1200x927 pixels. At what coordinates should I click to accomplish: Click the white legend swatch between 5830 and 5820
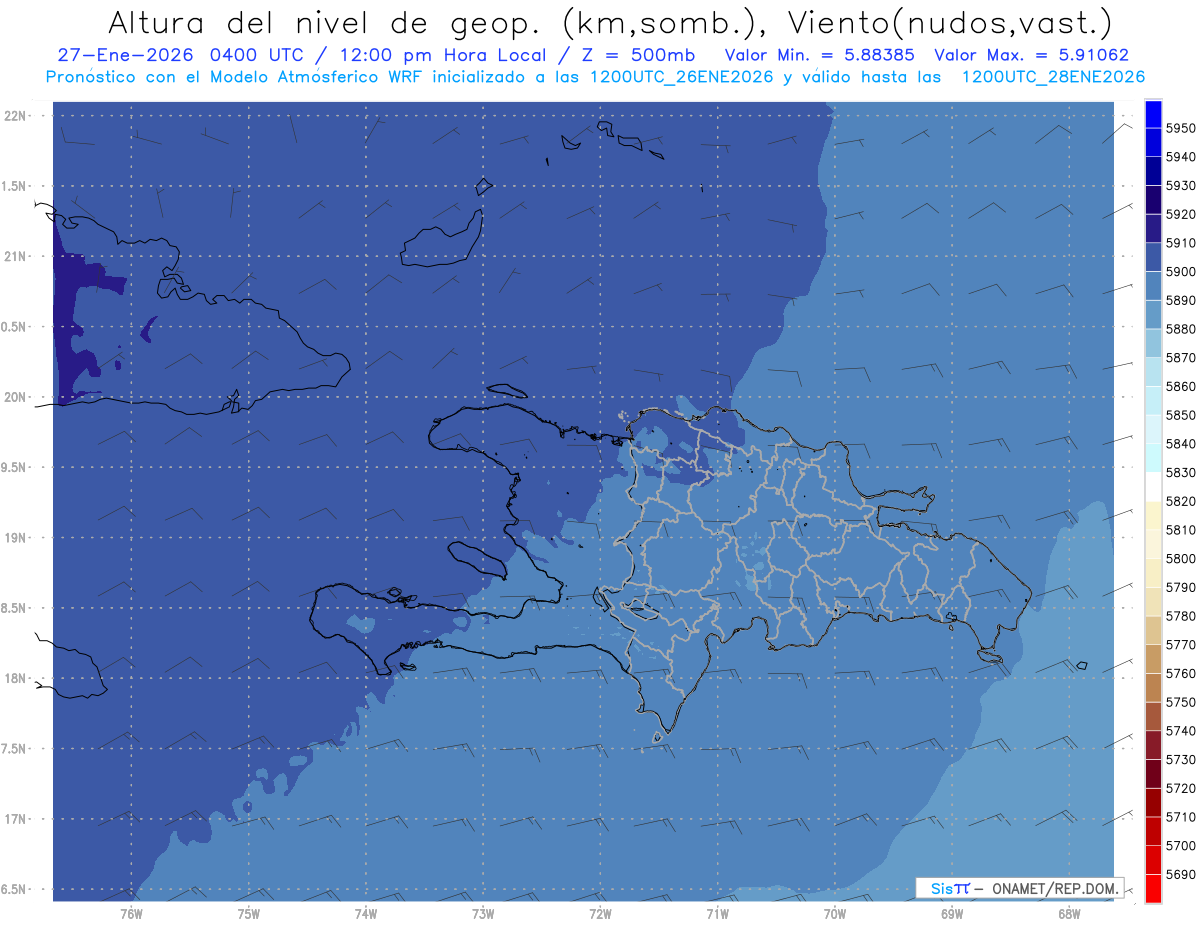(x=1152, y=487)
